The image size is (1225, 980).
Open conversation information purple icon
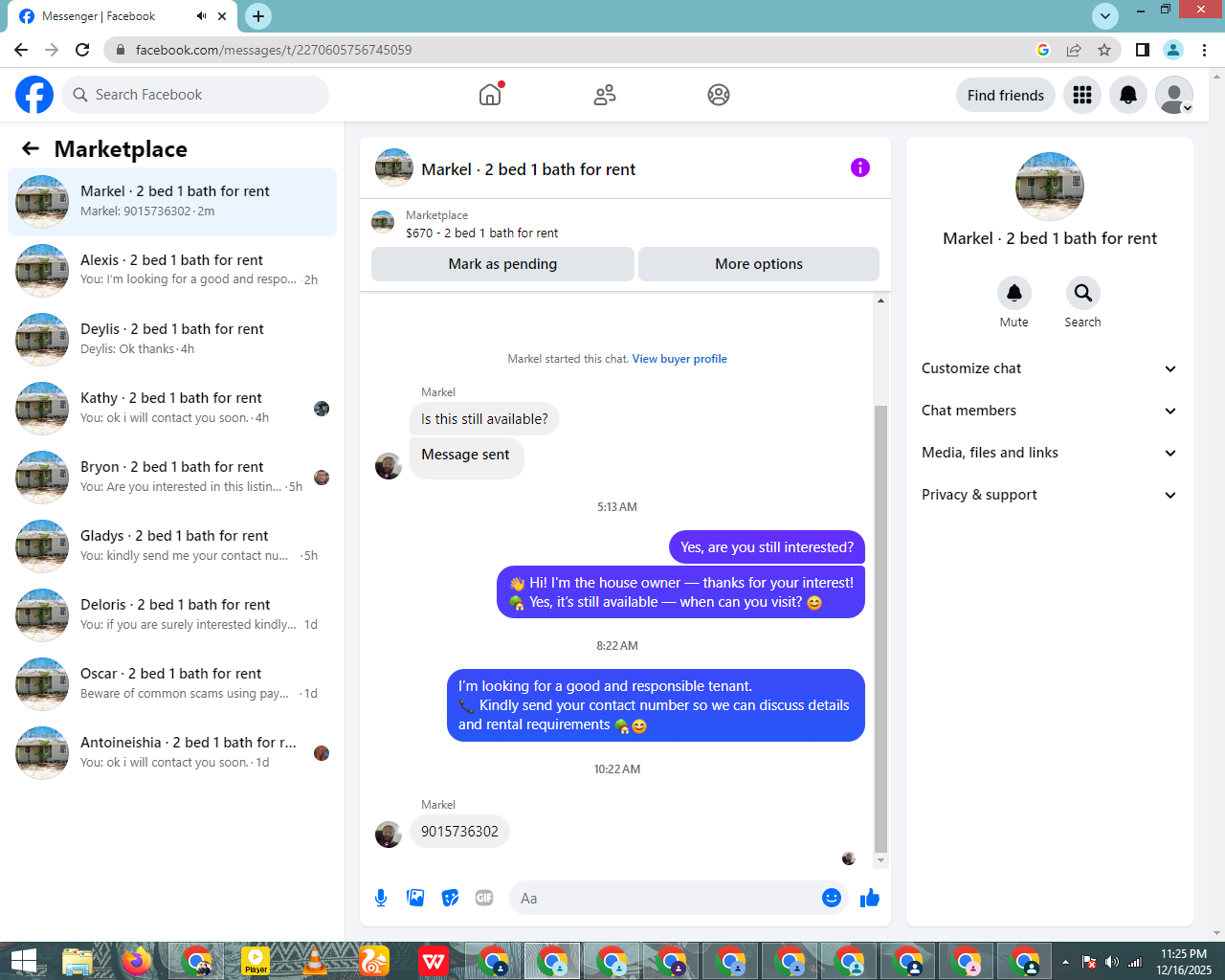tap(860, 168)
